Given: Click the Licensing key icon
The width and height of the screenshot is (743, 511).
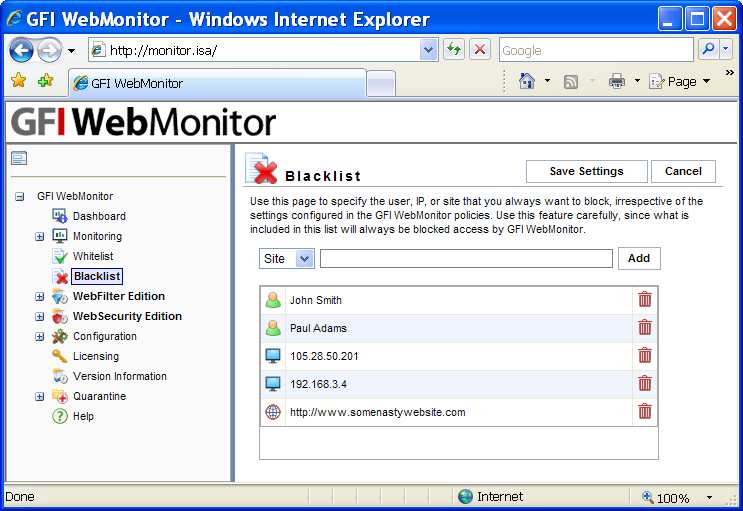Looking at the screenshot, I should pos(60,356).
